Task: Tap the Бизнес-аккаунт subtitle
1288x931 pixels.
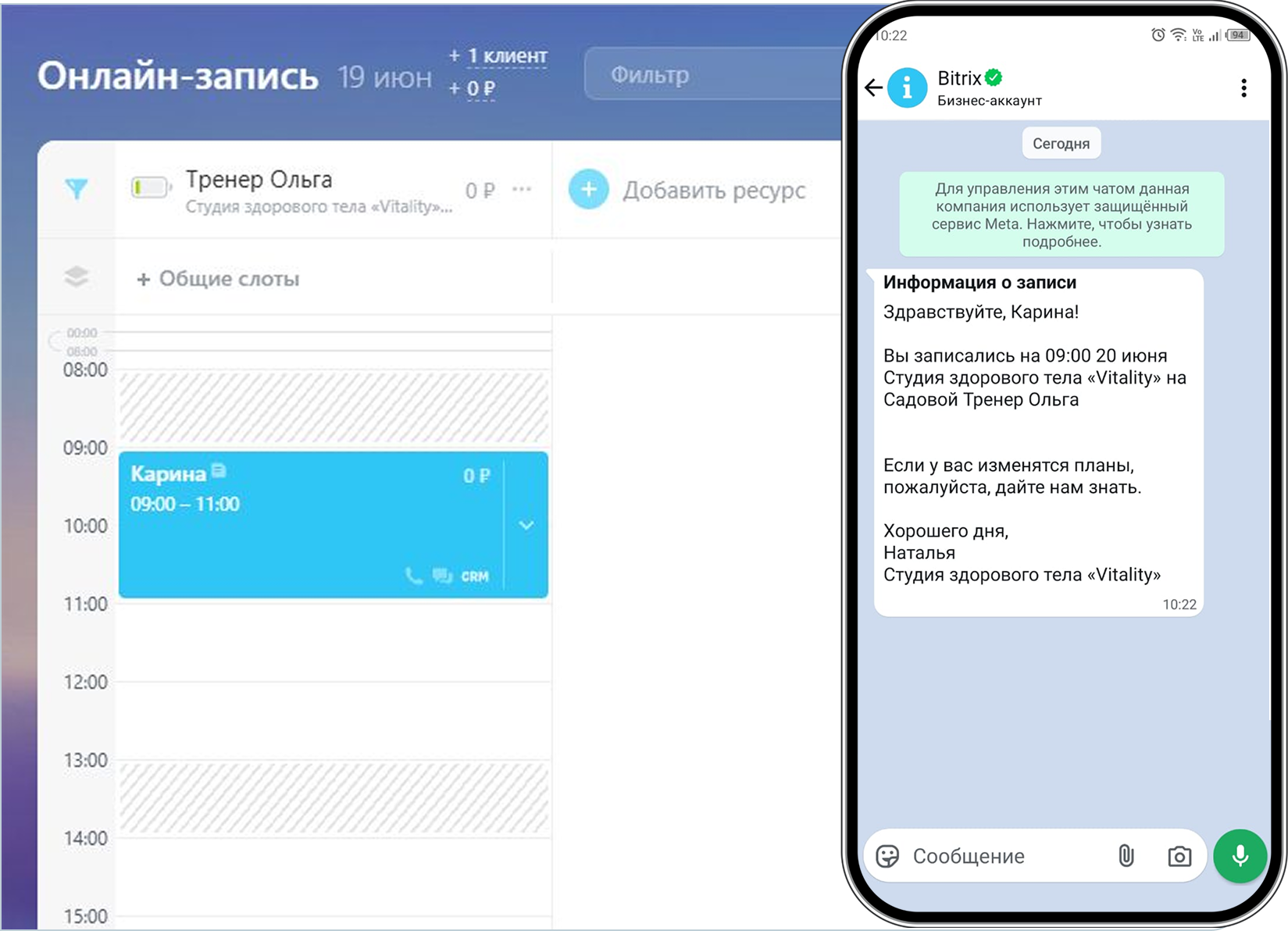Action: (x=990, y=101)
